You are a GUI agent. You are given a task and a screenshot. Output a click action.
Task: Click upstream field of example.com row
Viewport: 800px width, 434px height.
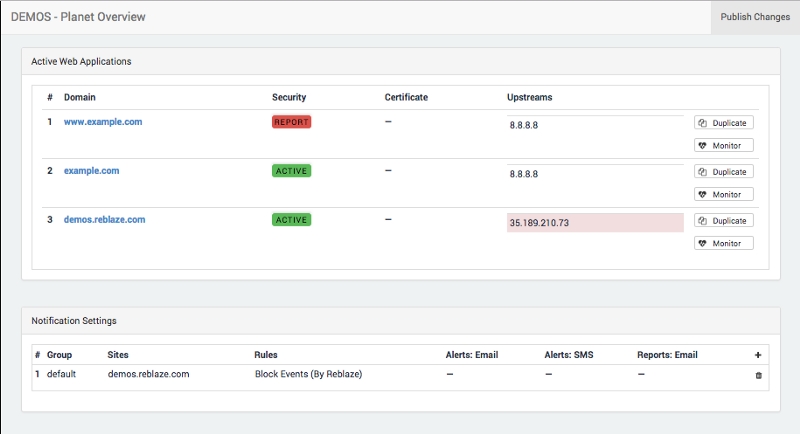595,174
